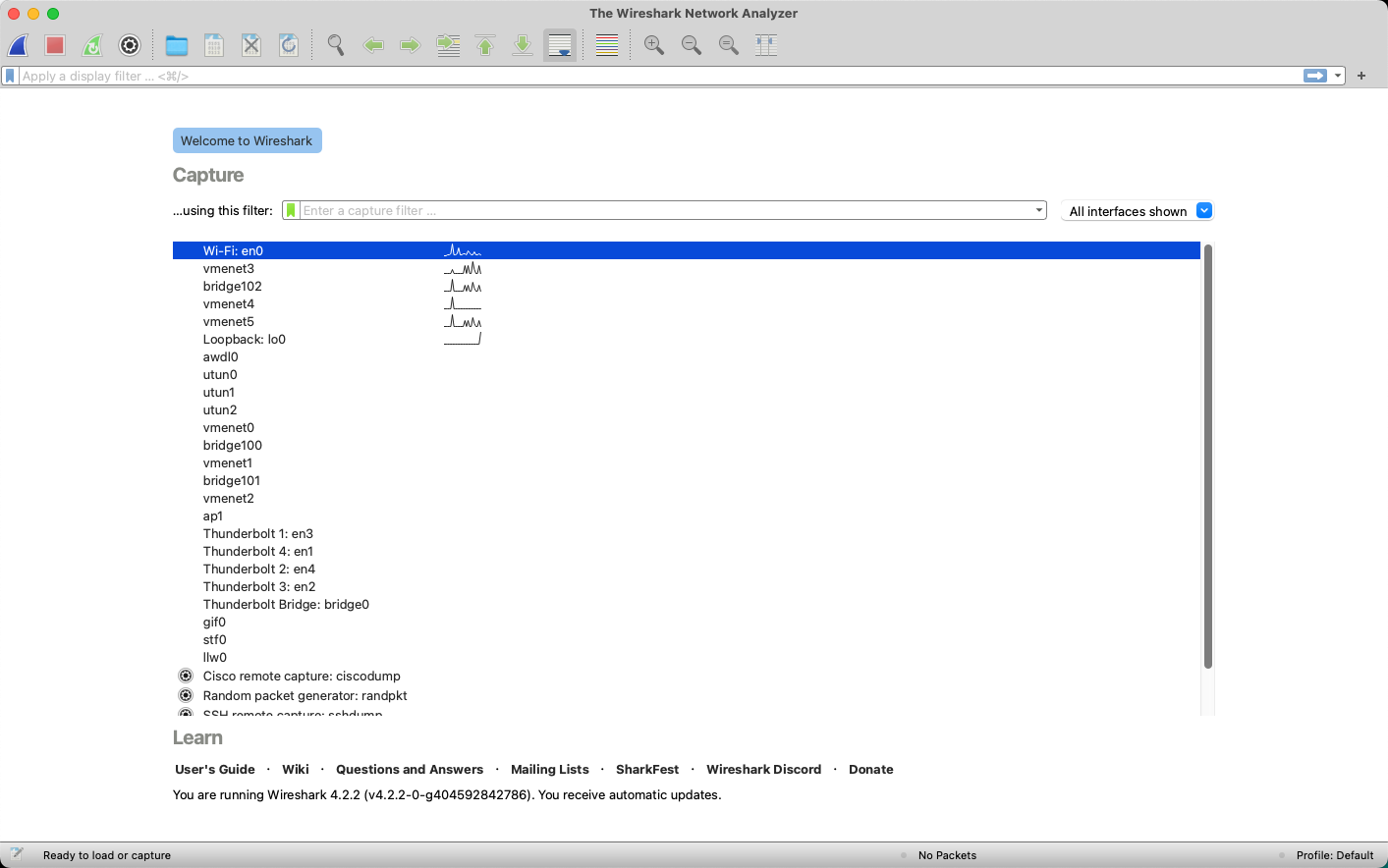Select the vmenet4 interface

[x=686, y=303]
